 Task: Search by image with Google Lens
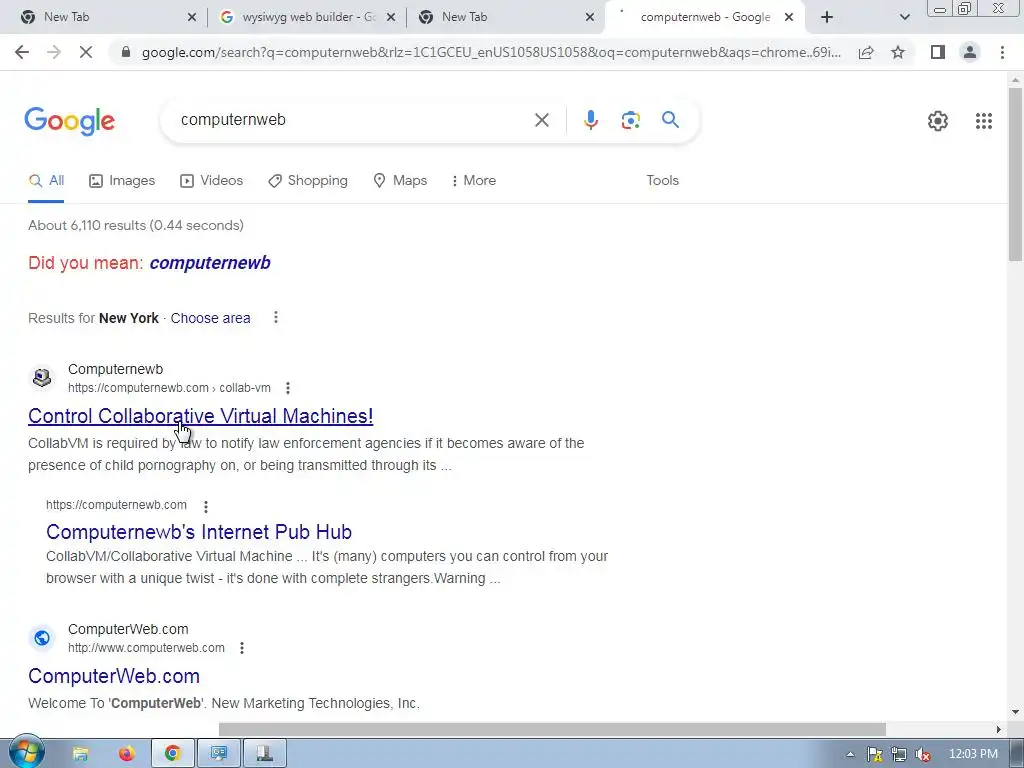tap(630, 120)
